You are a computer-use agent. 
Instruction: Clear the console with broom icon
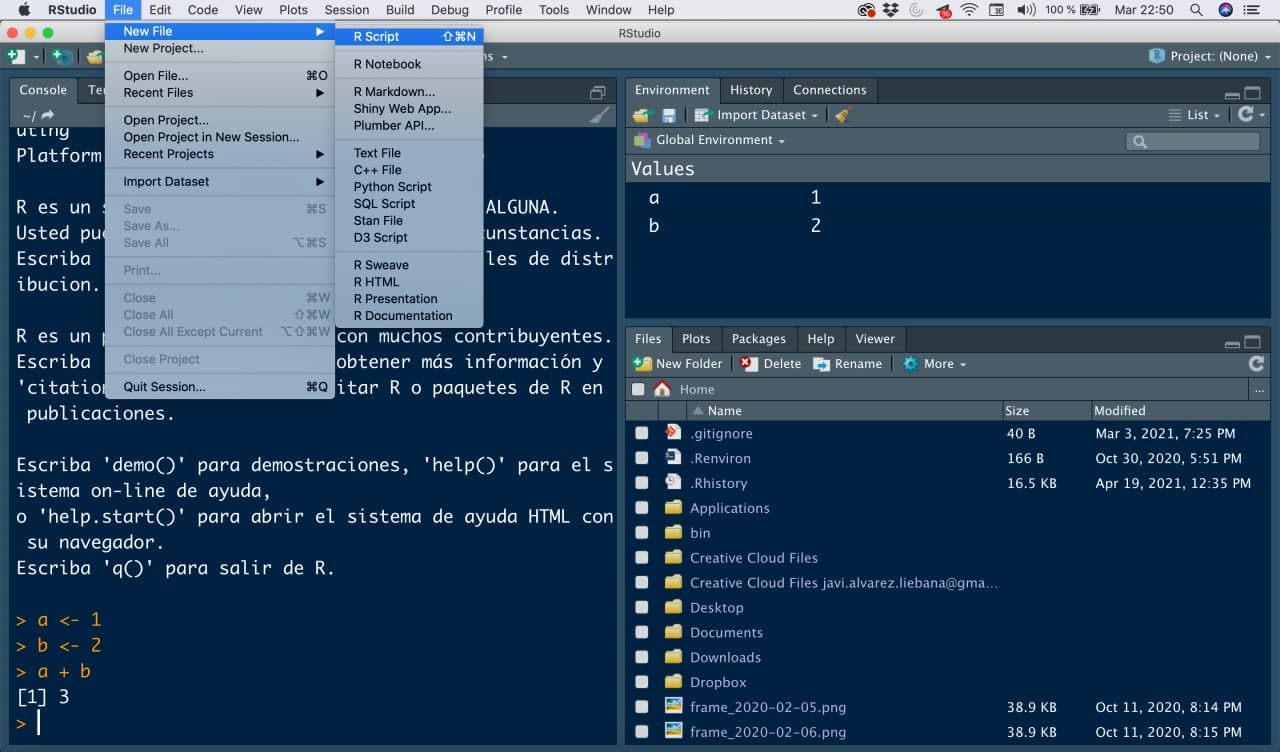(599, 115)
